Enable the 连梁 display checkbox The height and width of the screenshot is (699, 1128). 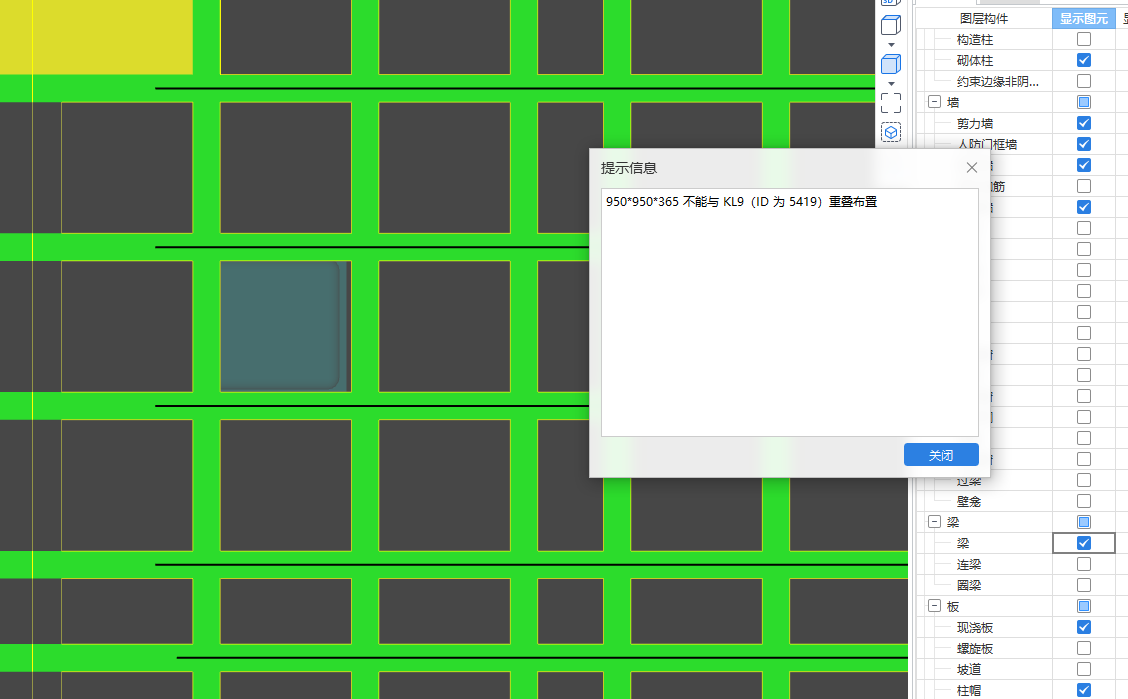tap(1083, 564)
